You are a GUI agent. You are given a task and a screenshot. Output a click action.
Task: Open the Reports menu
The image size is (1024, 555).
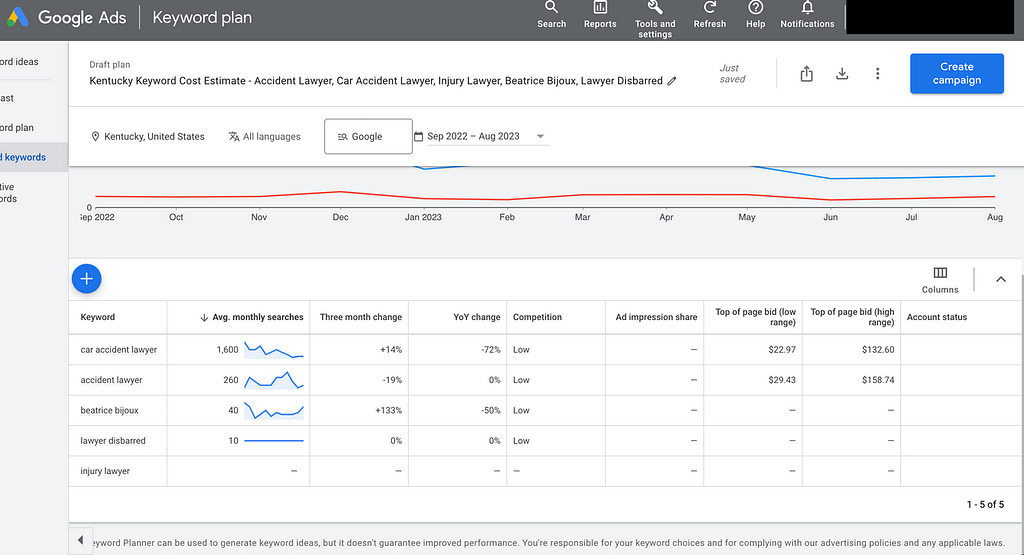[x=600, y=15]
